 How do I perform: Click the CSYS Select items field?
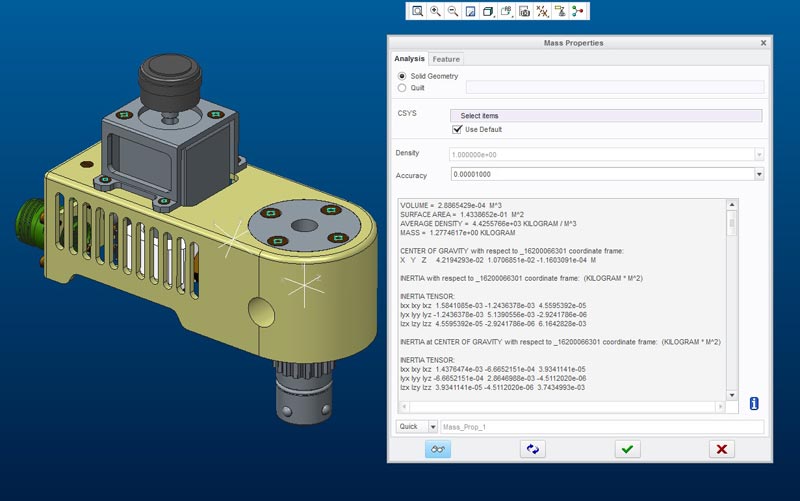pyautogui.click(x=606, y=116)
